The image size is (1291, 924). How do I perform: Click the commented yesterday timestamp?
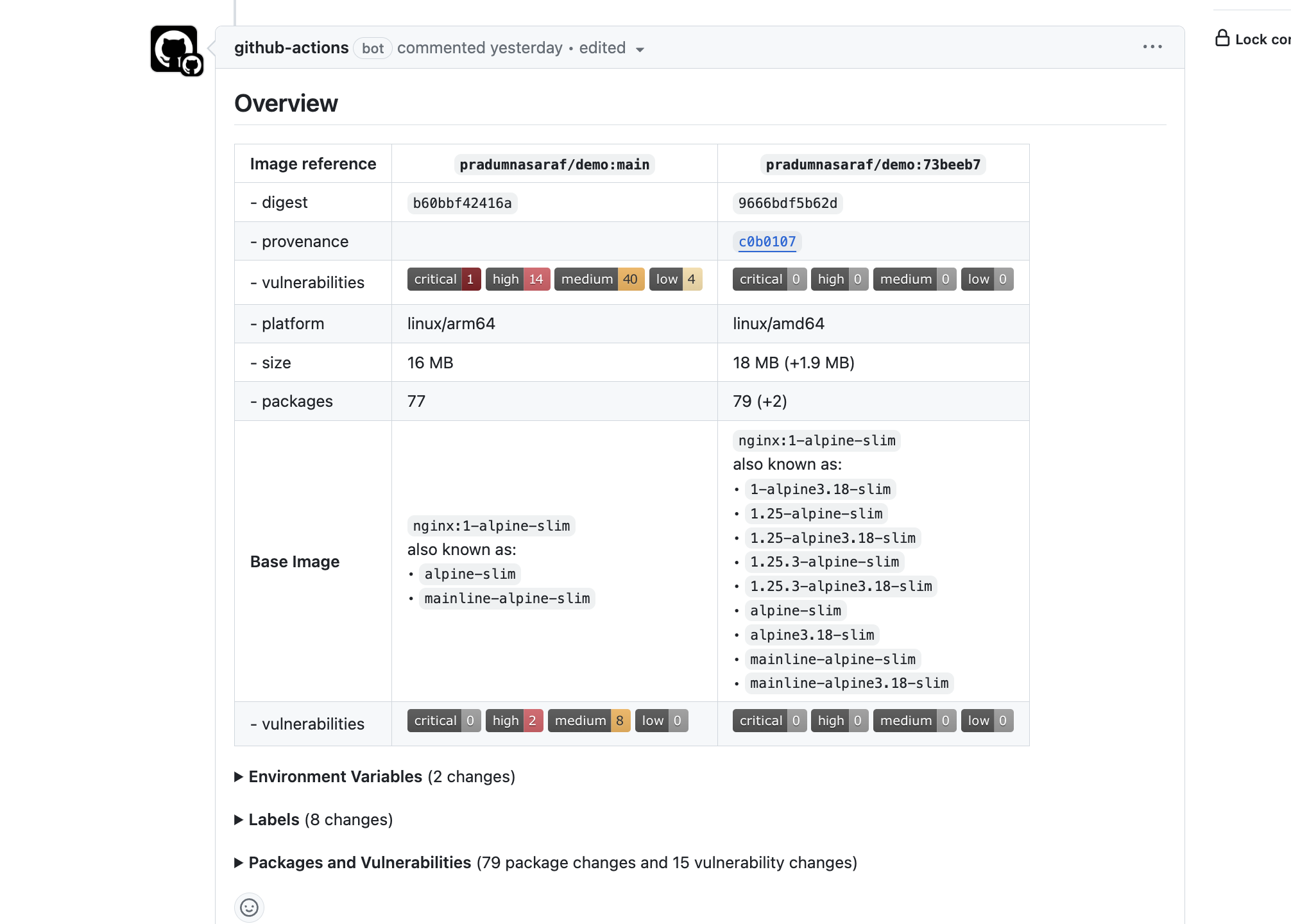[479, 47]
